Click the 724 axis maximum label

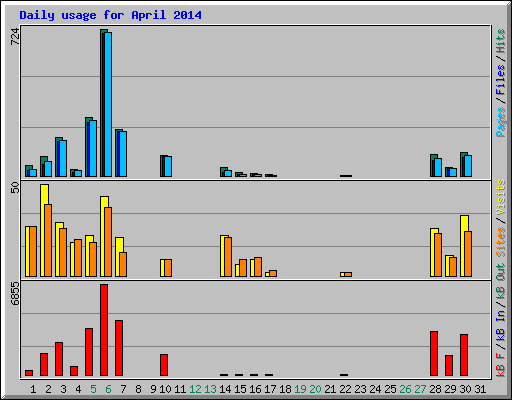(x=15, y=37)
